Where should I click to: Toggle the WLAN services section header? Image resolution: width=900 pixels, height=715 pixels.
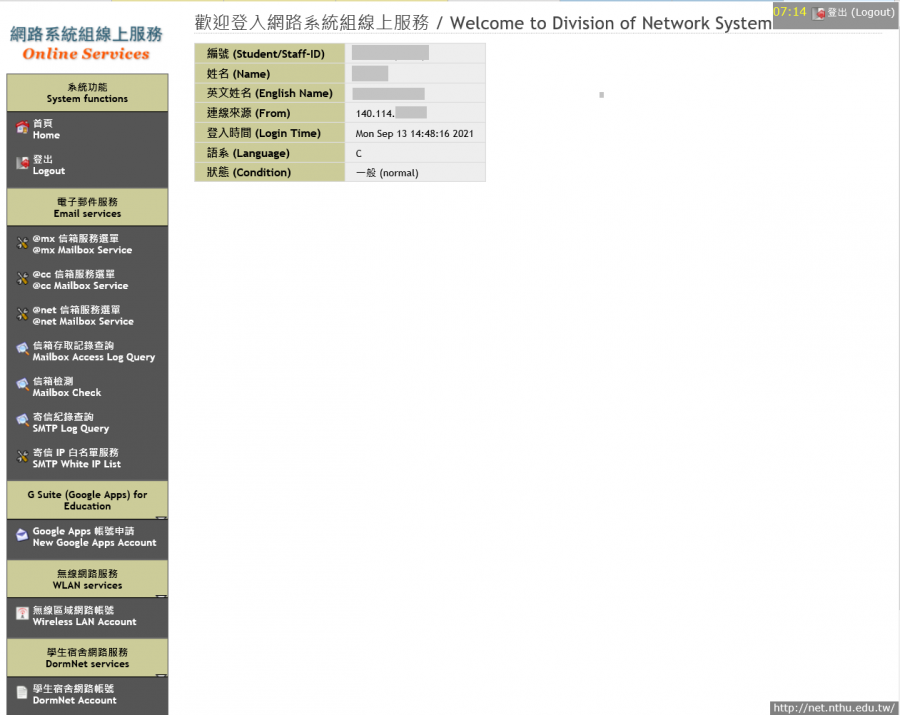87,579
